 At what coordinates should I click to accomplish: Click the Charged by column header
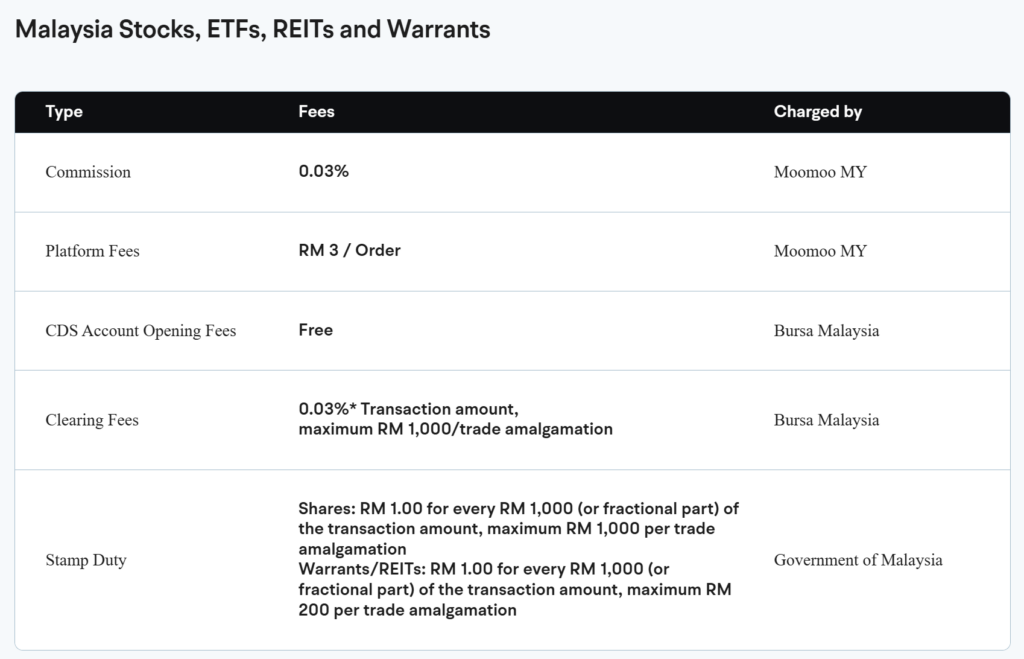(x=817, y=112)
